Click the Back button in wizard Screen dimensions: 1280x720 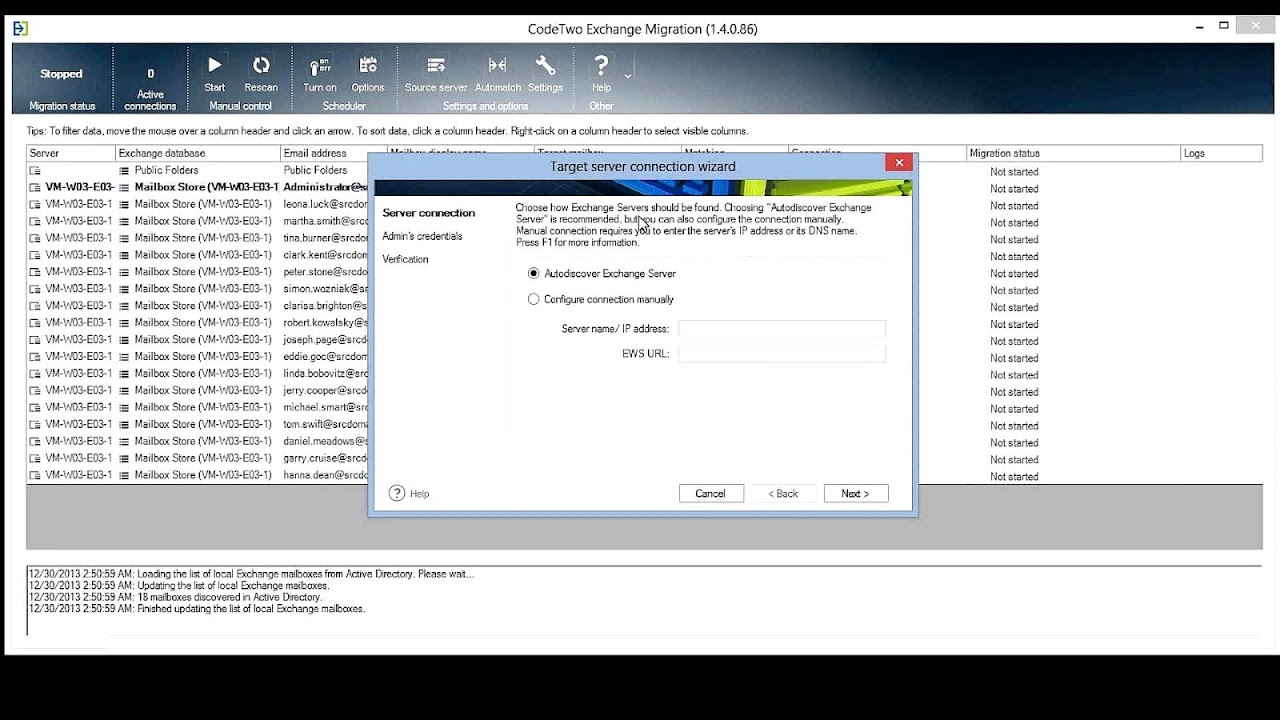(783, 493)
